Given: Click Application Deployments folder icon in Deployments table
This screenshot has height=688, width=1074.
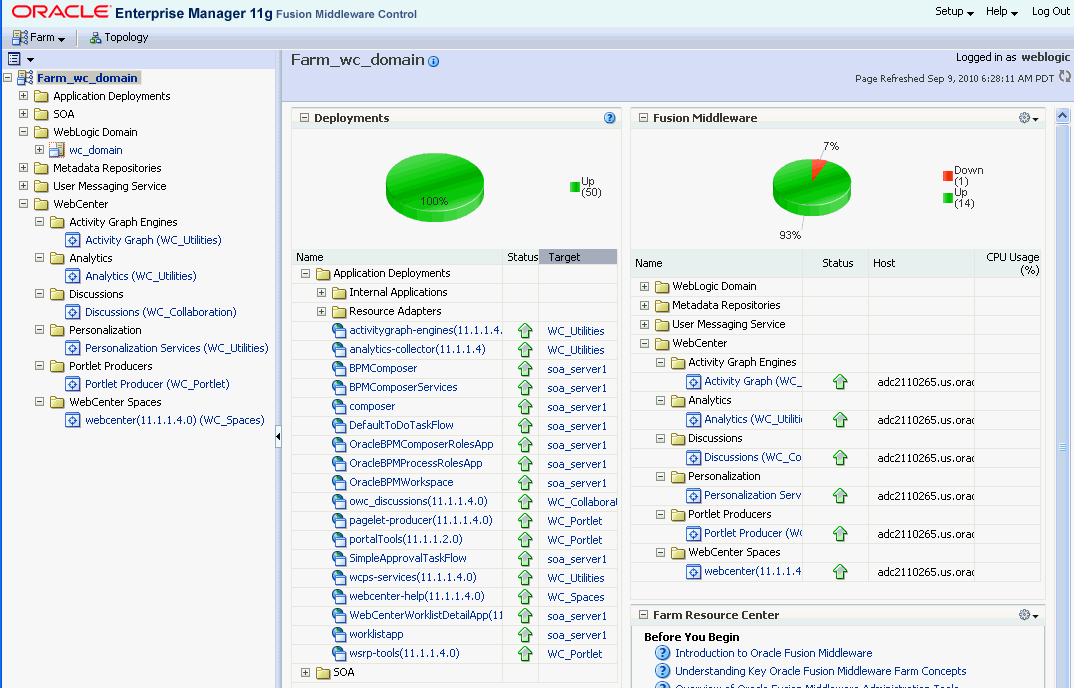Looking at the screenshot, I should point(323,273).
